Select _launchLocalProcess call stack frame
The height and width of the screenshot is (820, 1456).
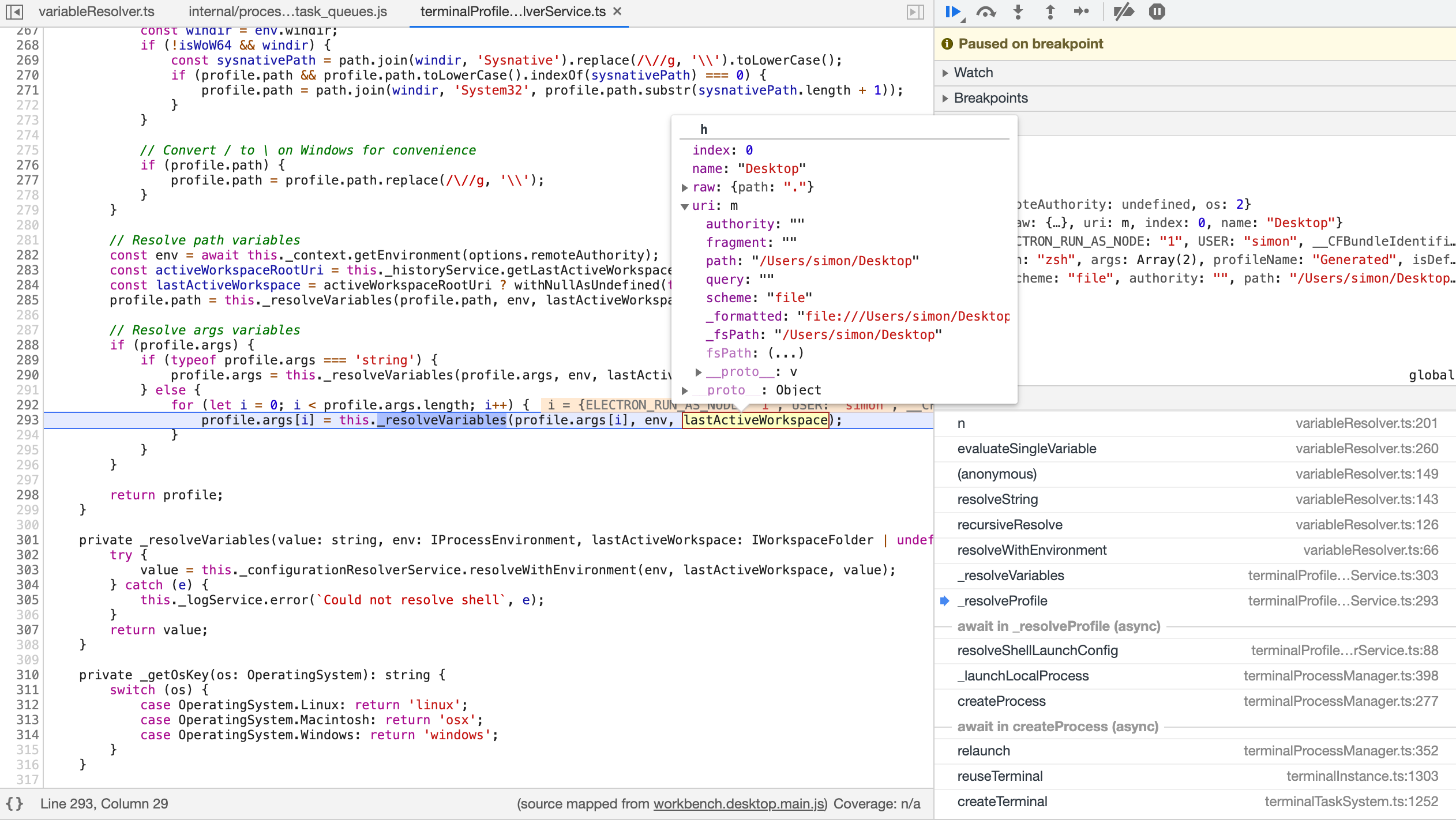1195,676
